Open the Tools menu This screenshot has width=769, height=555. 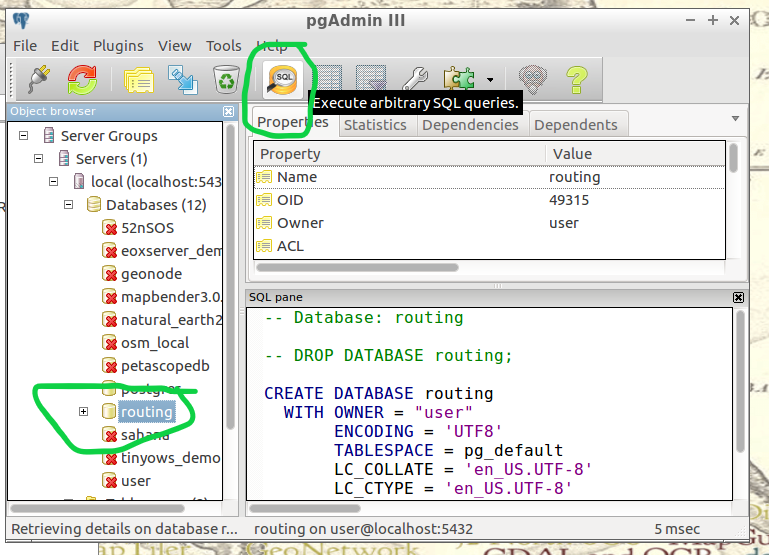pos(223,46)
